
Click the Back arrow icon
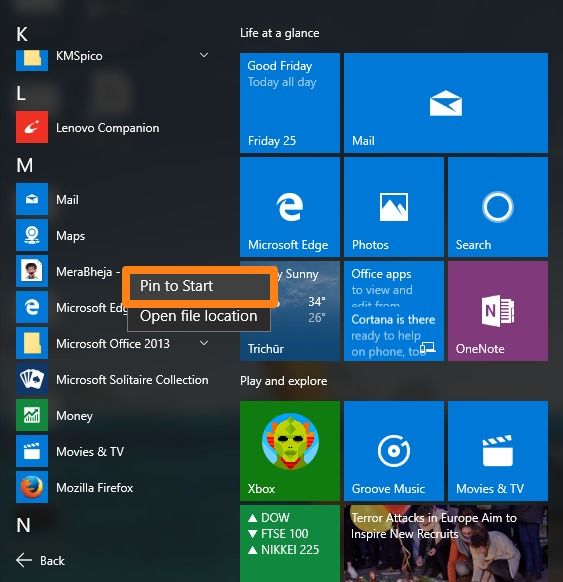click(x=24, y=560)
